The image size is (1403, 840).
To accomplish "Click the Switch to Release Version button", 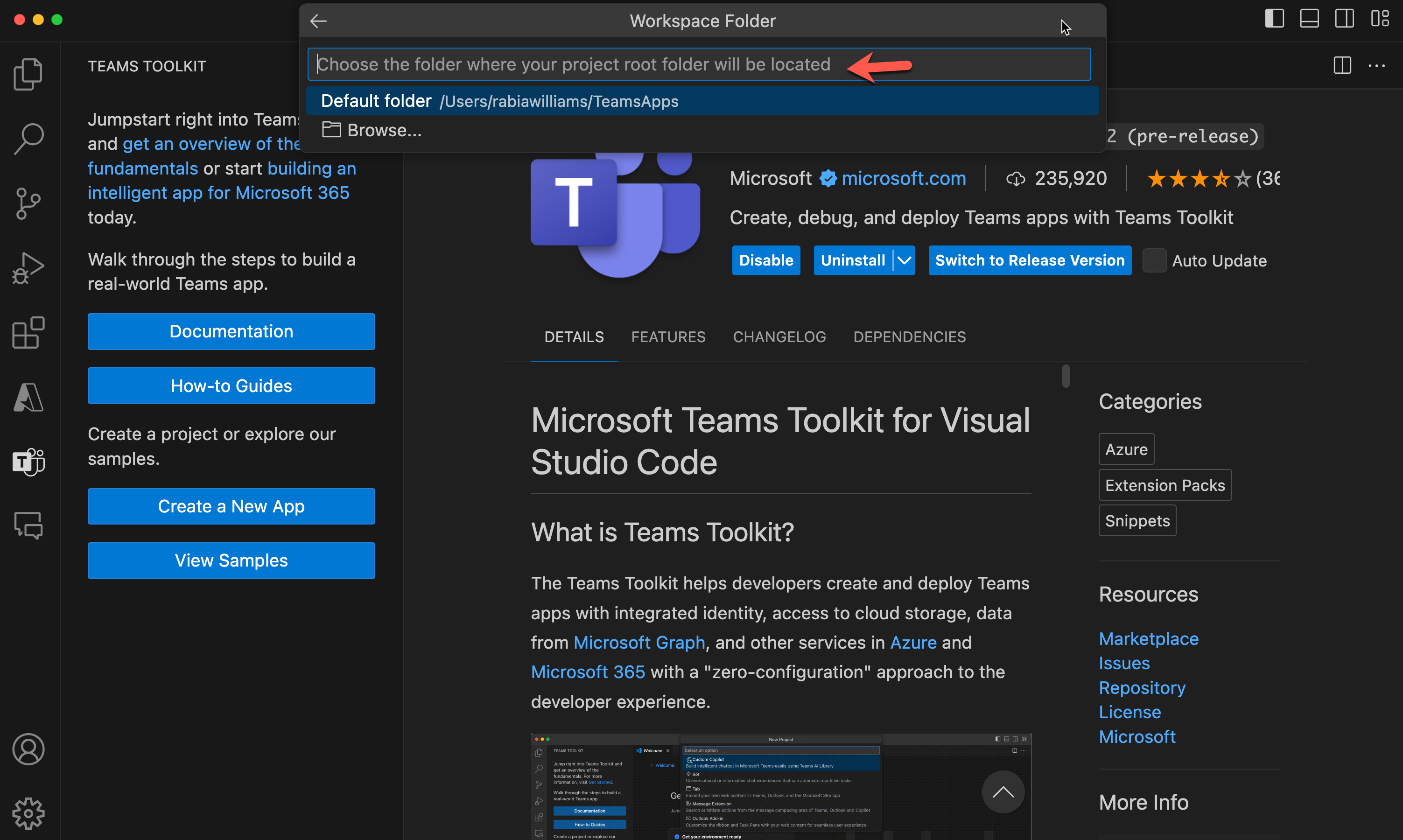I will click(1028, 262).
